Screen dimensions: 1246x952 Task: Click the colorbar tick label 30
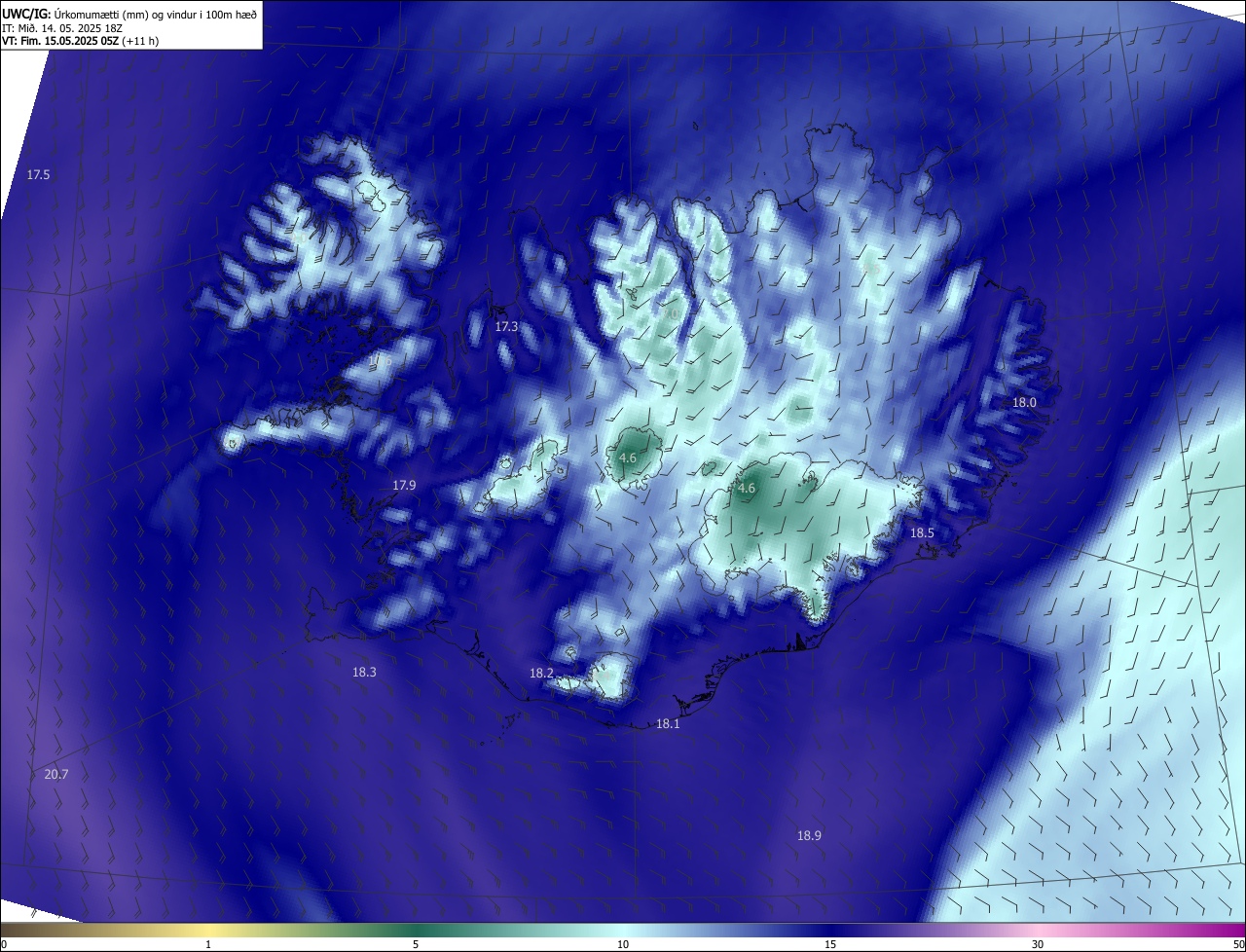pos(1038,944)
